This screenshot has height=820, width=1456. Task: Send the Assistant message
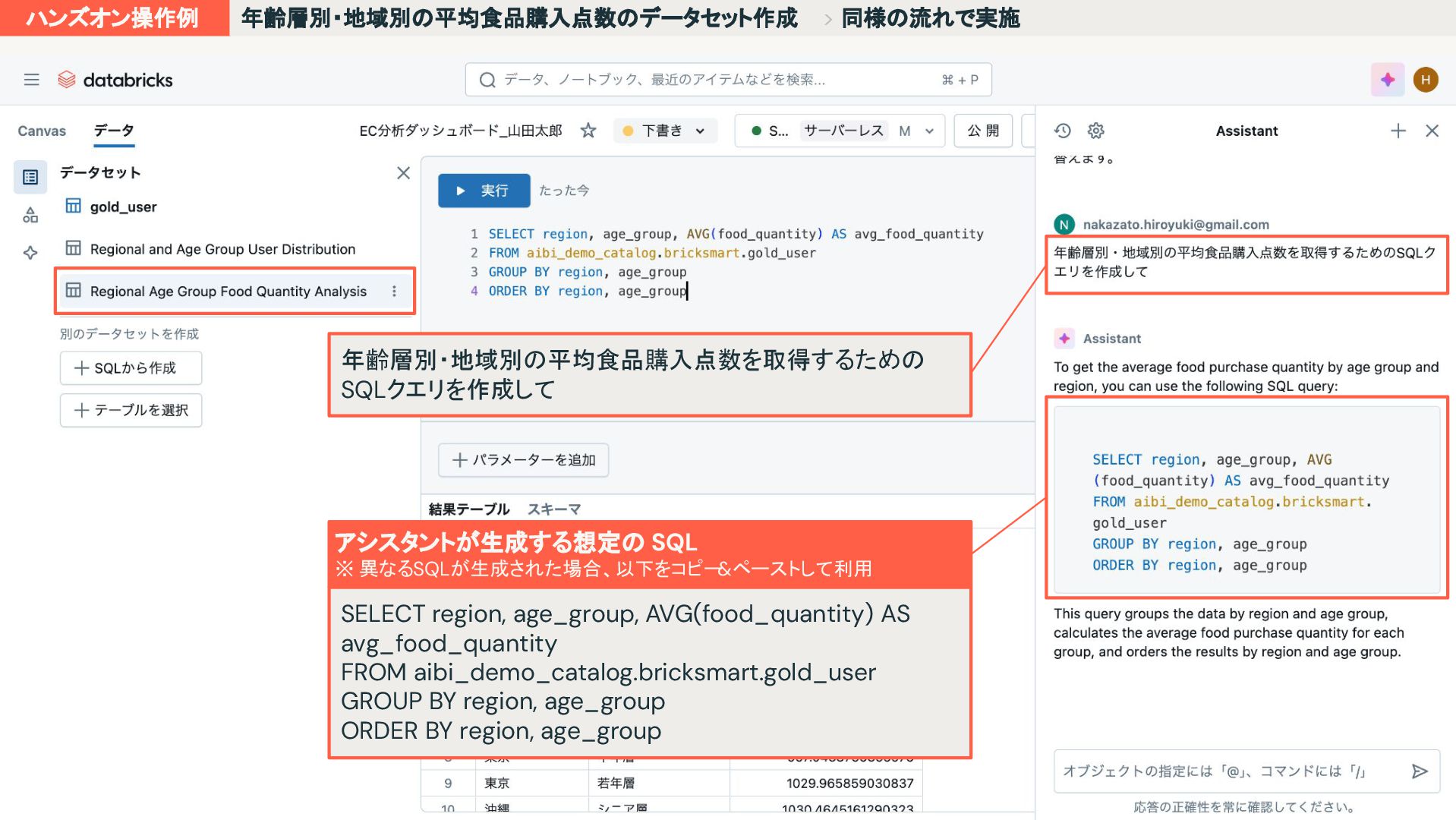(x=1420, y=771)
